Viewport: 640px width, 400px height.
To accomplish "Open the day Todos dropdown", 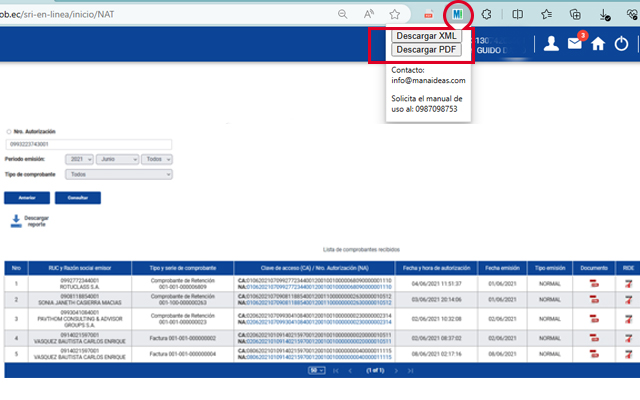I will (157, 159).
